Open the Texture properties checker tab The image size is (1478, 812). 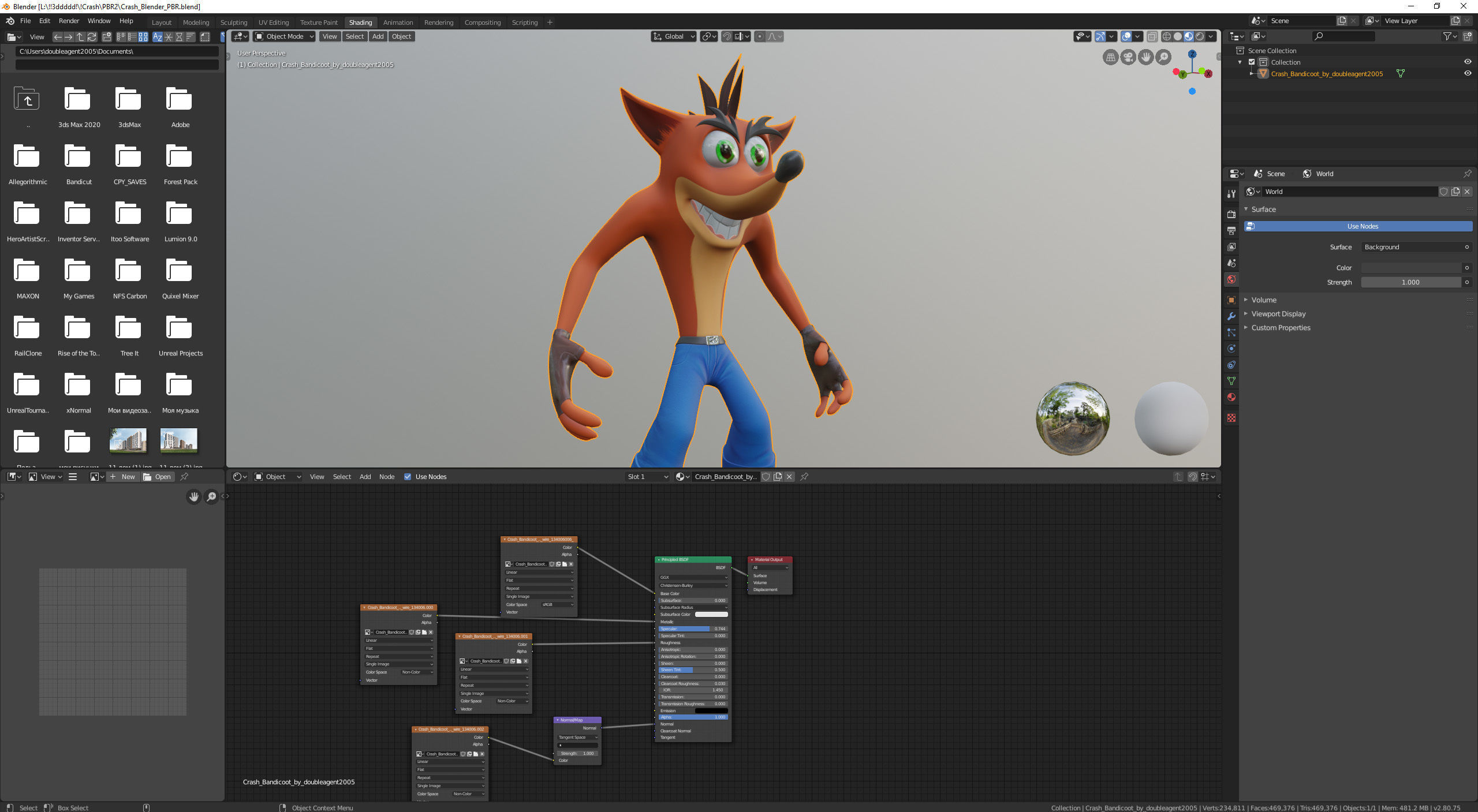[1231, 417]
